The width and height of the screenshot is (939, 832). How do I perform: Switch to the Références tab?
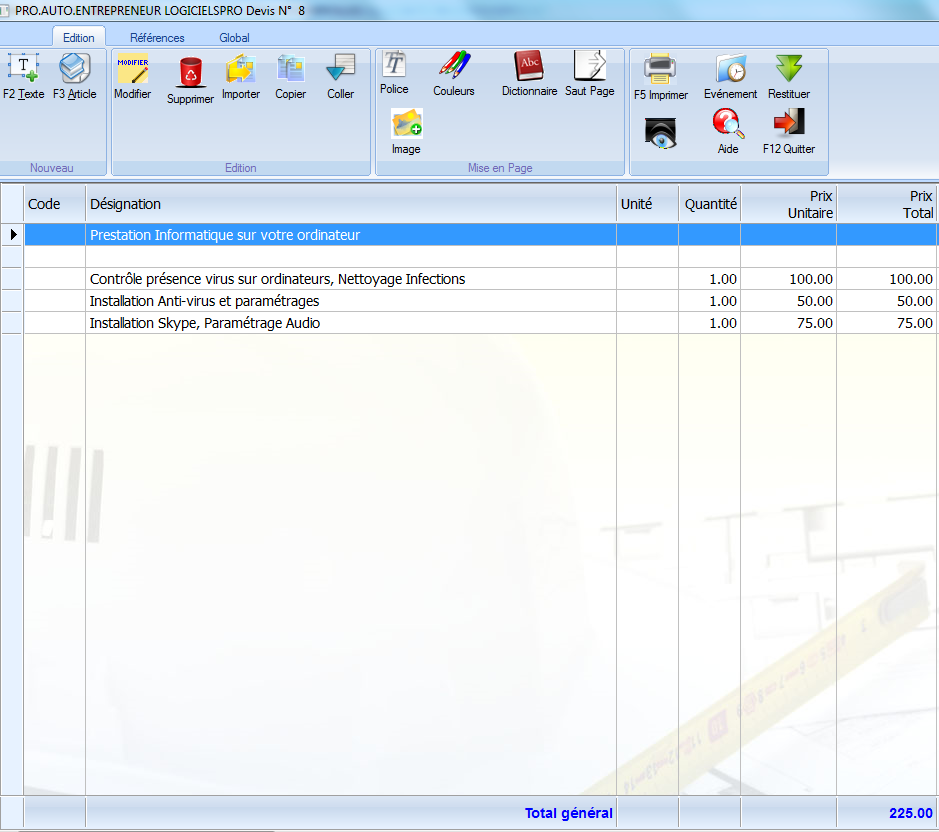point(157,38)
